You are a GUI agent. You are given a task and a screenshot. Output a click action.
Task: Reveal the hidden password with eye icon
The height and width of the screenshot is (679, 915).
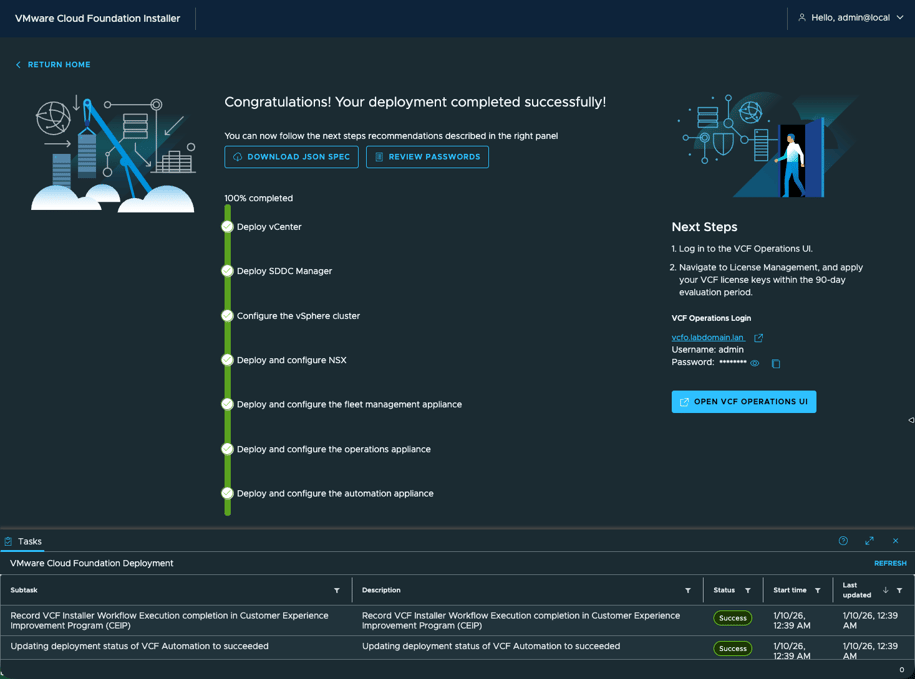pyautogui.click(x=755, y=363)
